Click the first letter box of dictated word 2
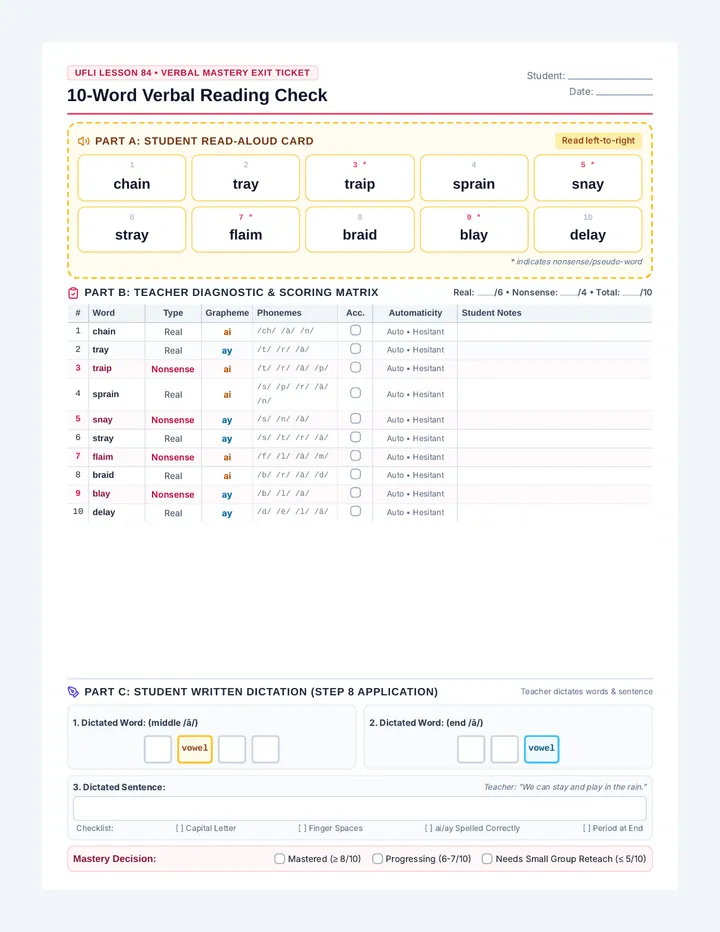Screen dimensions: 720x932 (x=471, y=749)
